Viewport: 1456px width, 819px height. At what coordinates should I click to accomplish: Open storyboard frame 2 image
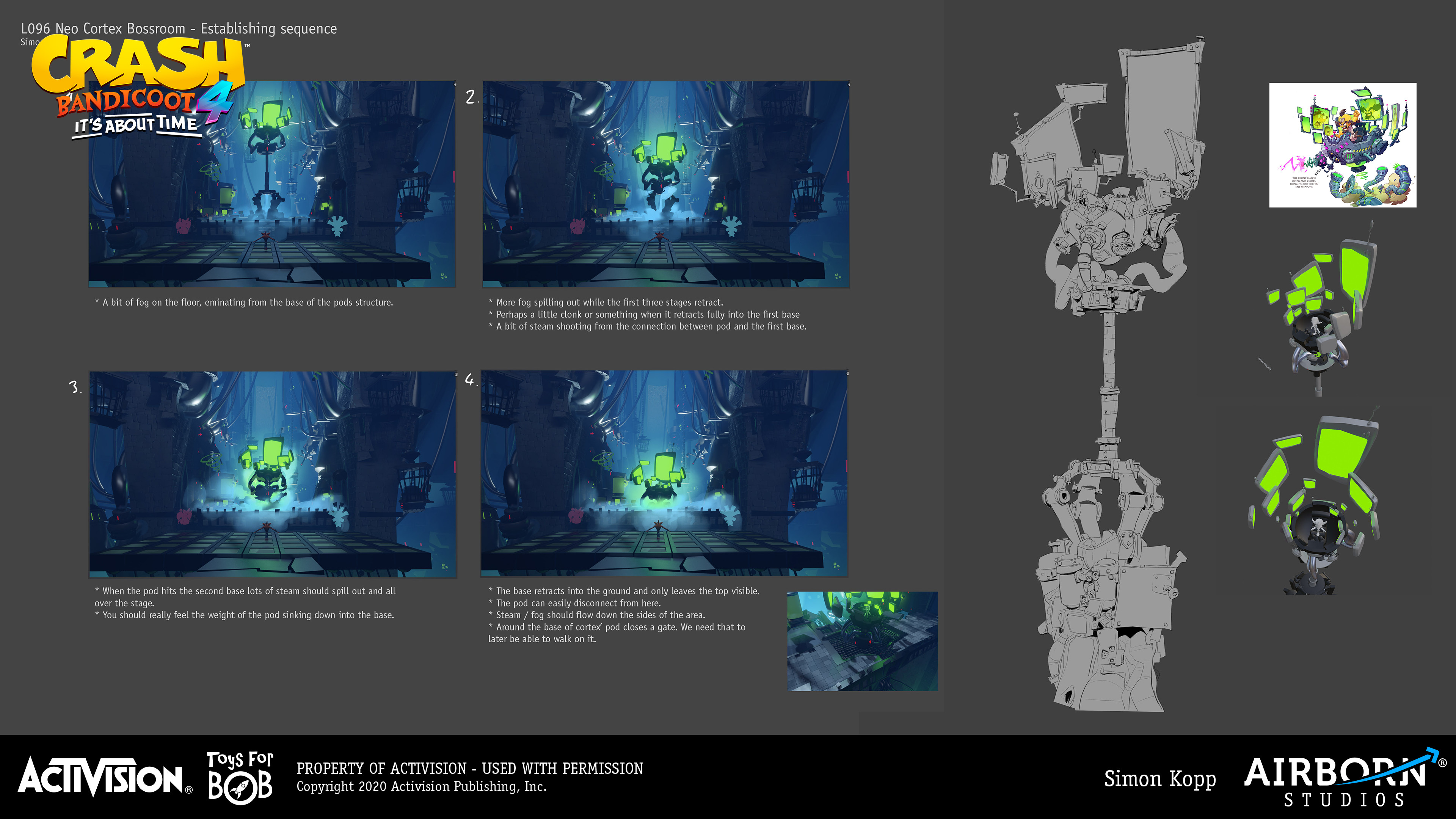pyautogui.click(x=666, y=184)
